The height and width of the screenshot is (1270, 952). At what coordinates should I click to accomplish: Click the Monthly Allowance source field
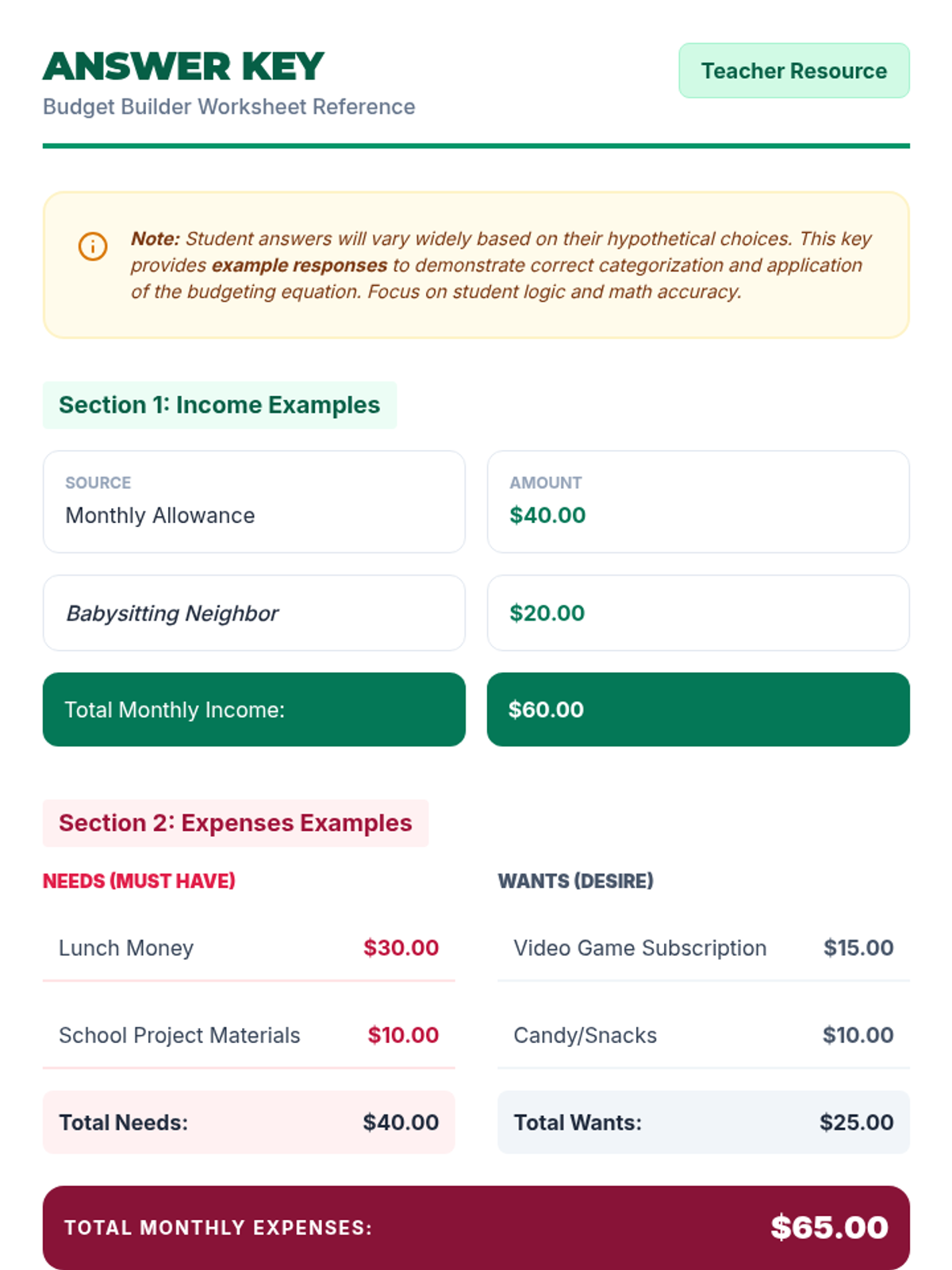point(254,502)
